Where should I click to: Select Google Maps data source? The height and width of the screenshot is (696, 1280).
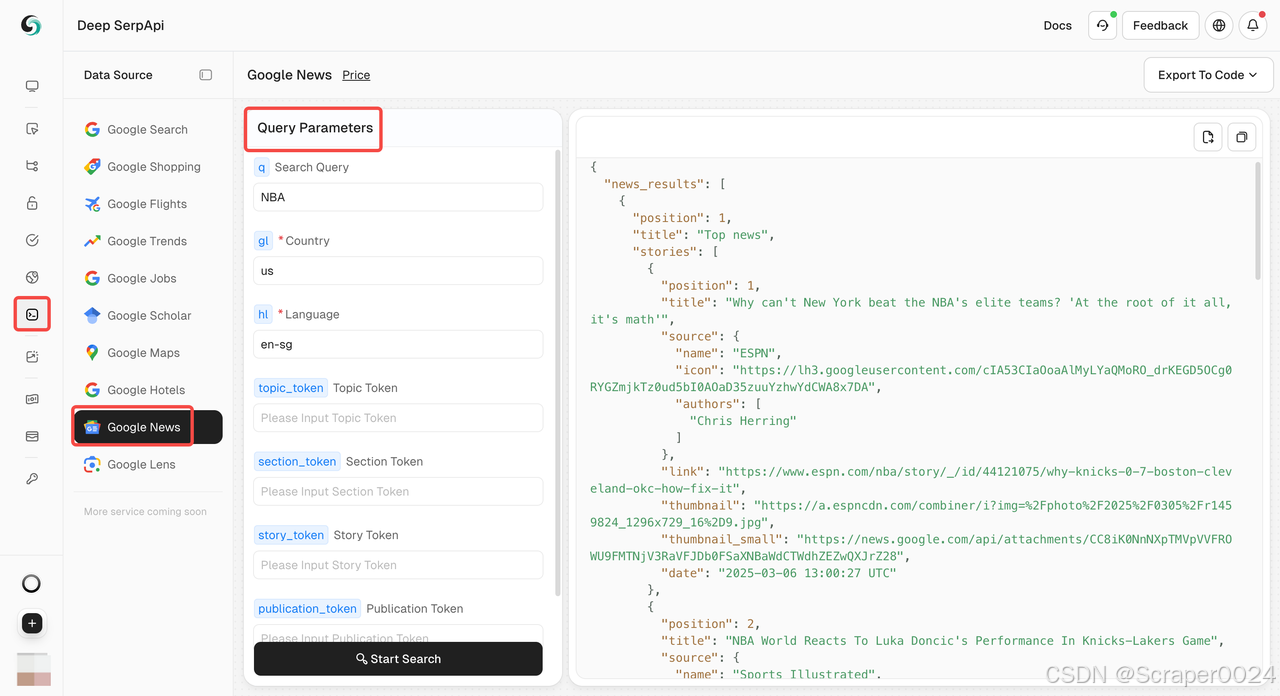coord(148,353)
